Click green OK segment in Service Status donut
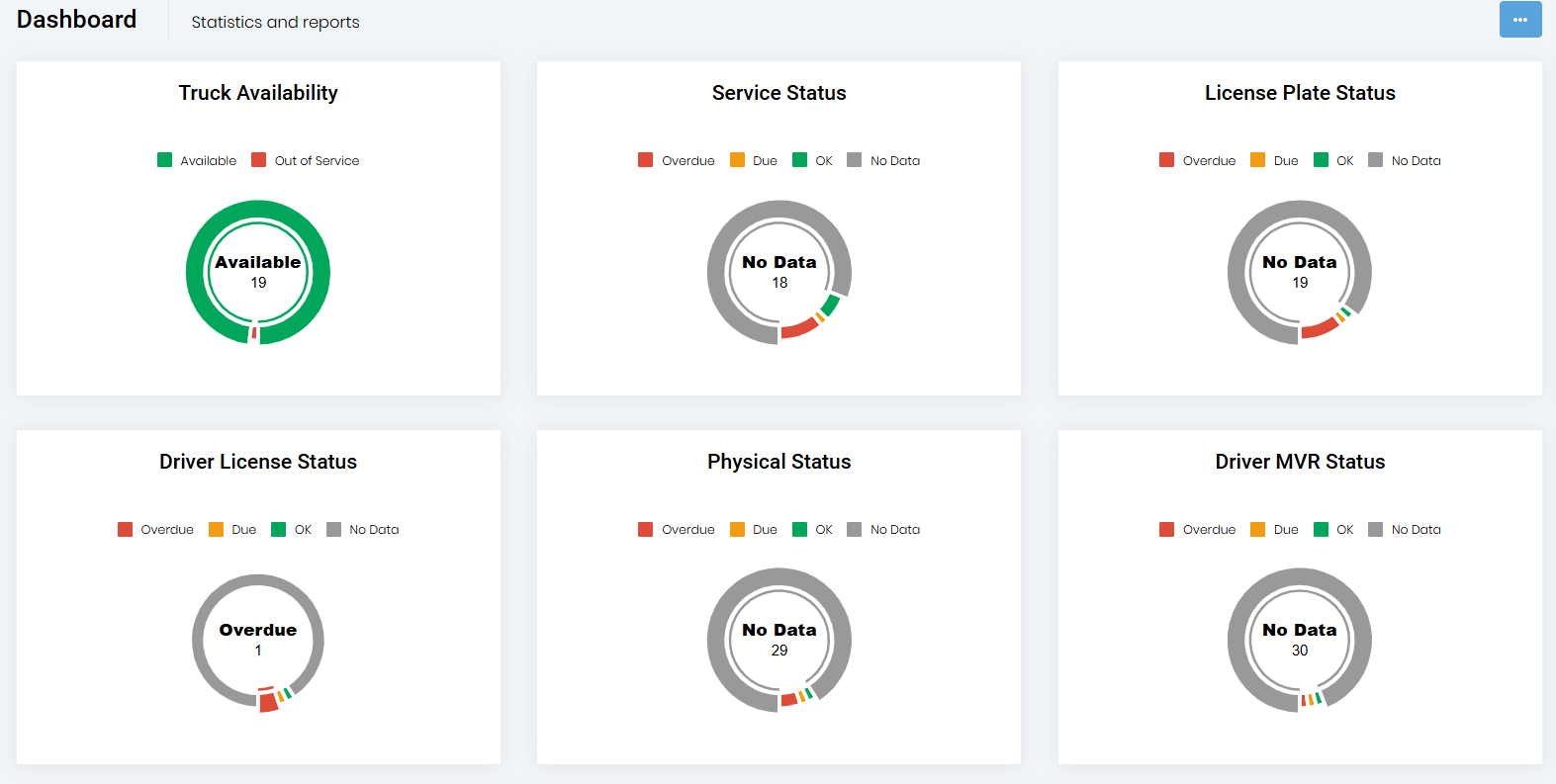 click(x=831, y=305)
